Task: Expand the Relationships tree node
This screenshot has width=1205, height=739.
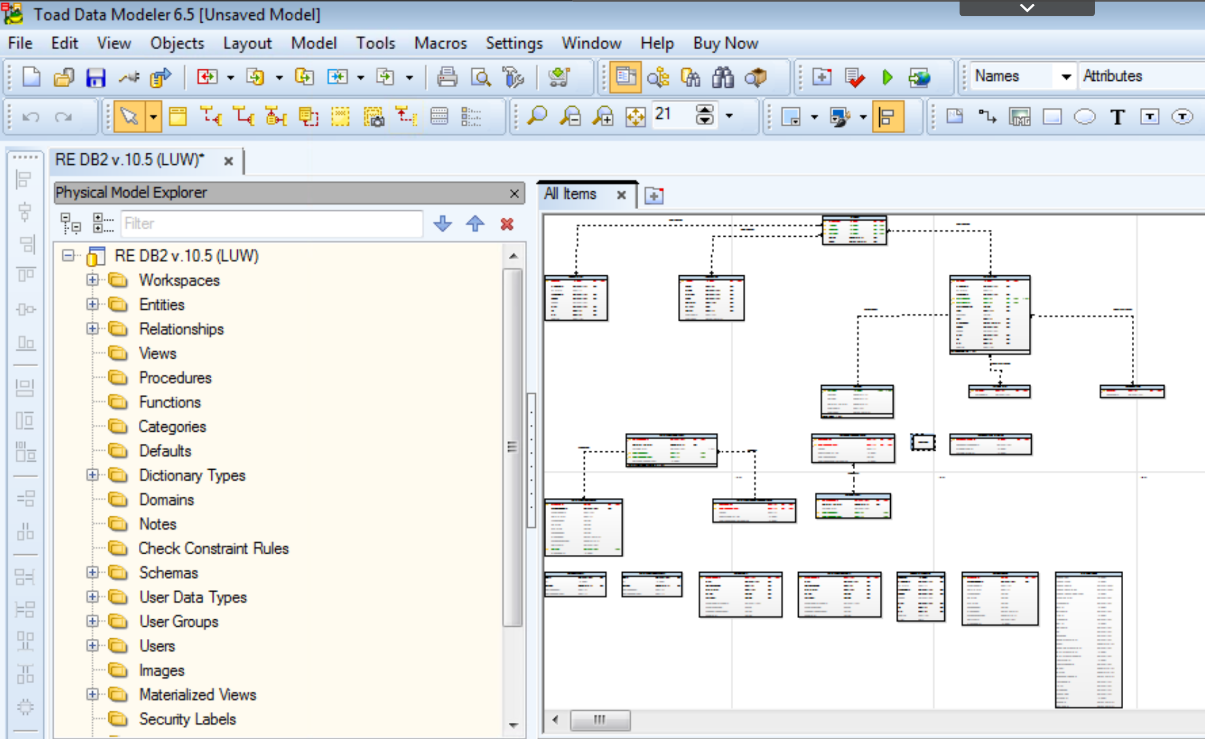Action: 93,329
